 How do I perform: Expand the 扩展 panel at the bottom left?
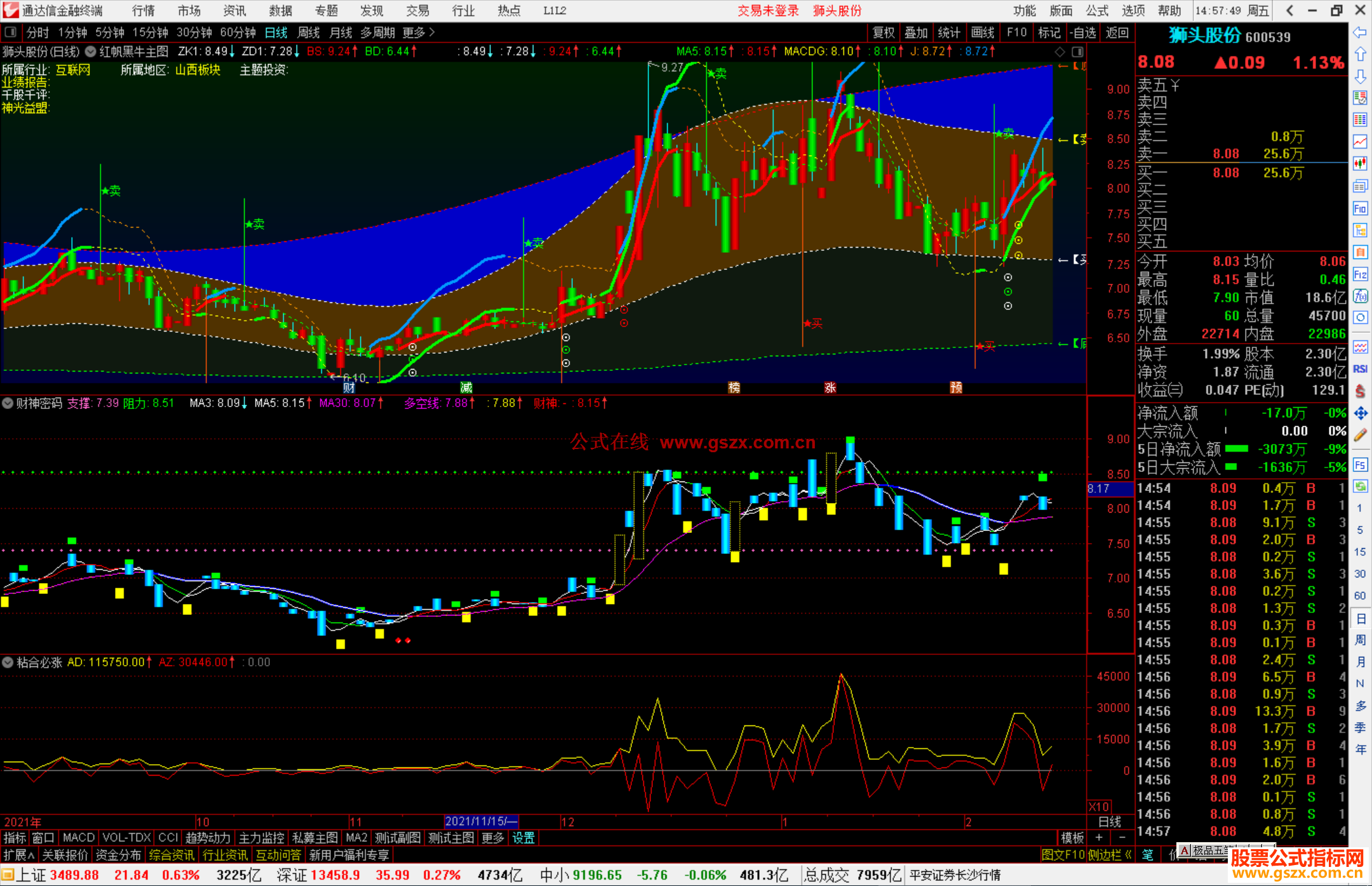pyautogui.click(x=19, y=855)
